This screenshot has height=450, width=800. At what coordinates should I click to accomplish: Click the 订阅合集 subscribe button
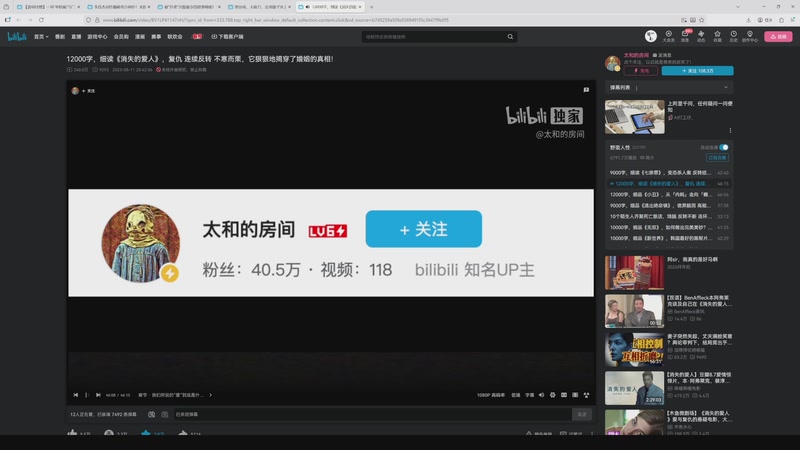coord(717,158)
